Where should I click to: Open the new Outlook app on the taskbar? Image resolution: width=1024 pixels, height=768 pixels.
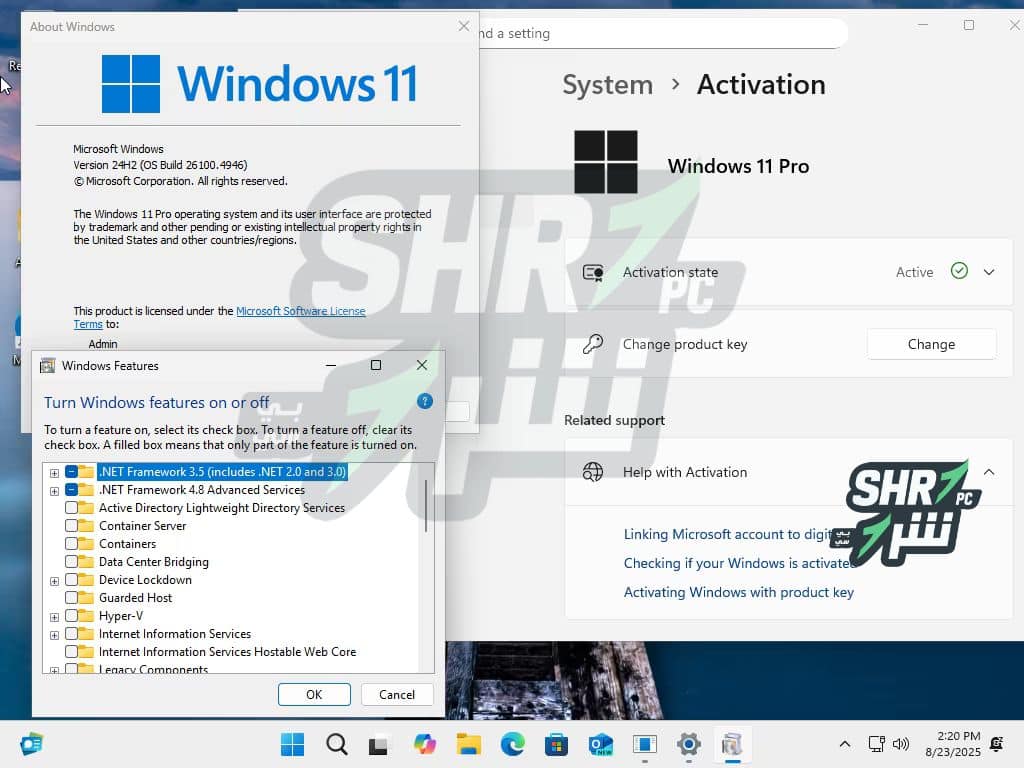pyautogui.click(x=601, y=744)
